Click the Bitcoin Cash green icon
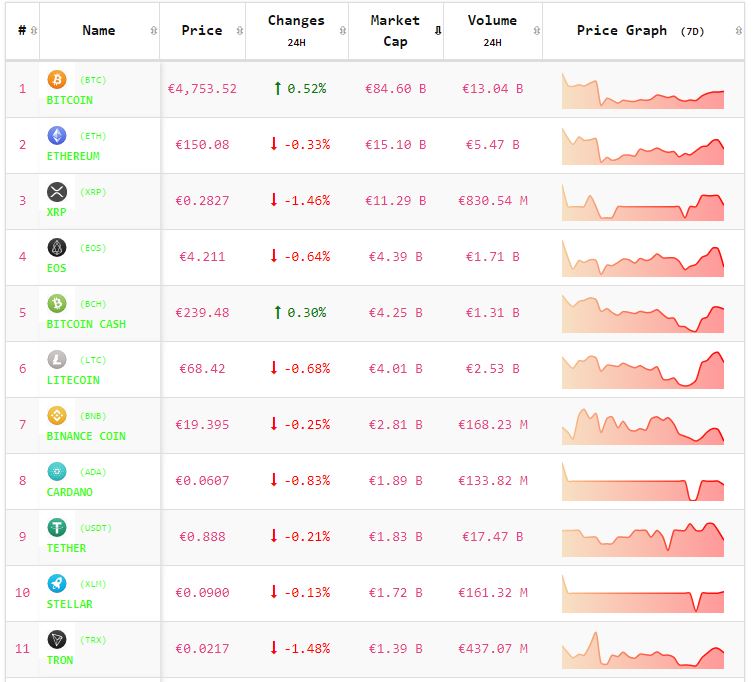Screen dimensions: 754x682 pos(57,303)
